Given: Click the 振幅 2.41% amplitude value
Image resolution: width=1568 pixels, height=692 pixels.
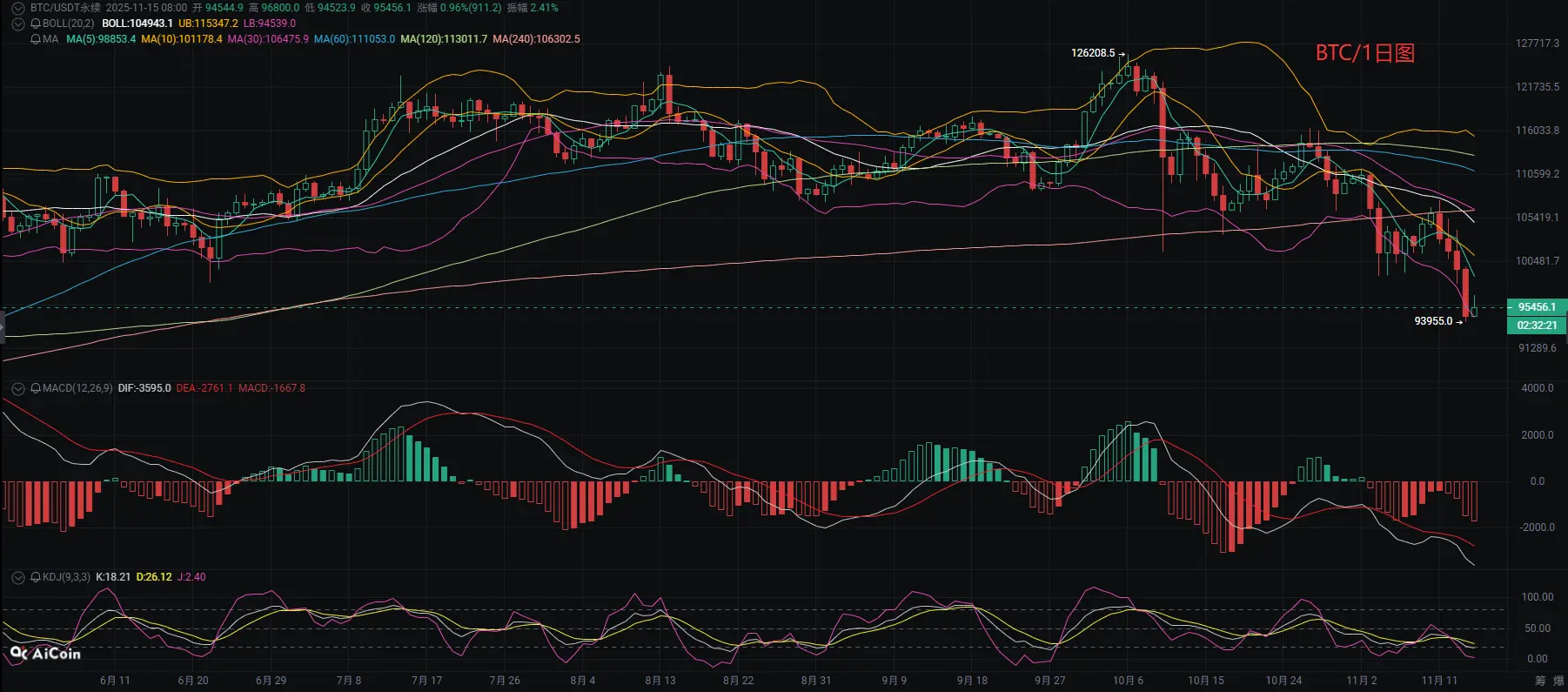Looking at the screenshot, I should (533, 8).
